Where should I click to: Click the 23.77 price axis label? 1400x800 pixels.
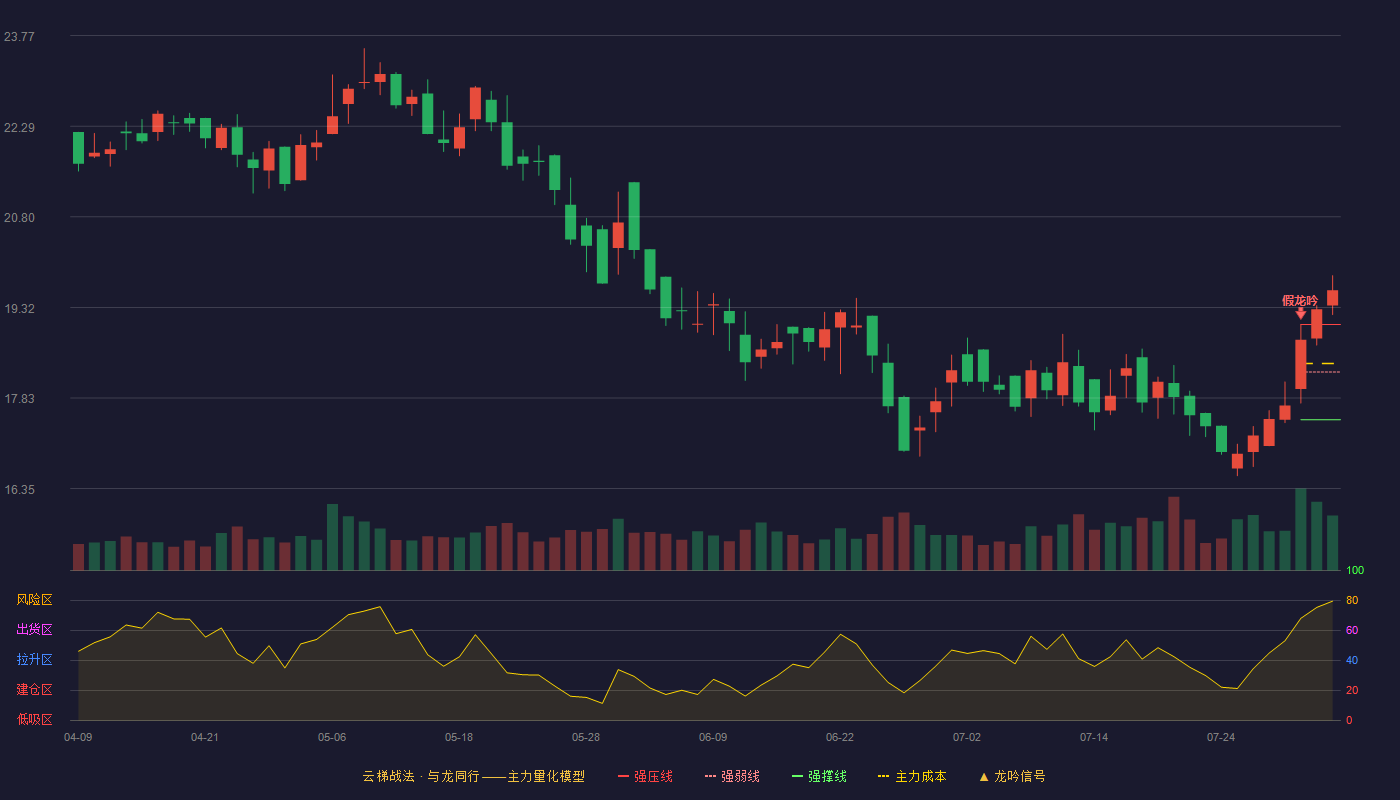19,37
